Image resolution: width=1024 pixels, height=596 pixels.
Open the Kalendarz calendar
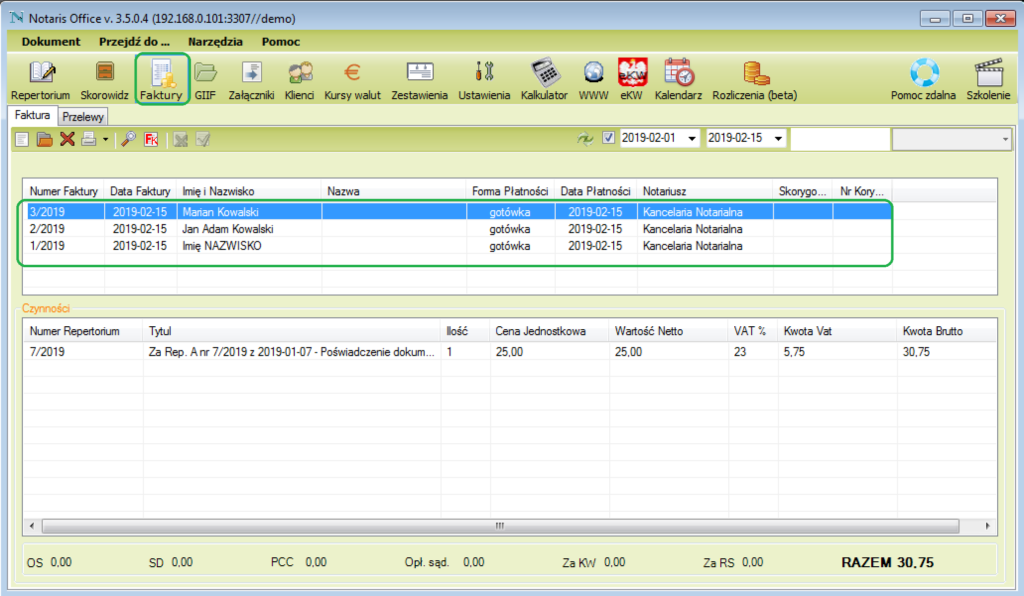(x=679, y=80)
